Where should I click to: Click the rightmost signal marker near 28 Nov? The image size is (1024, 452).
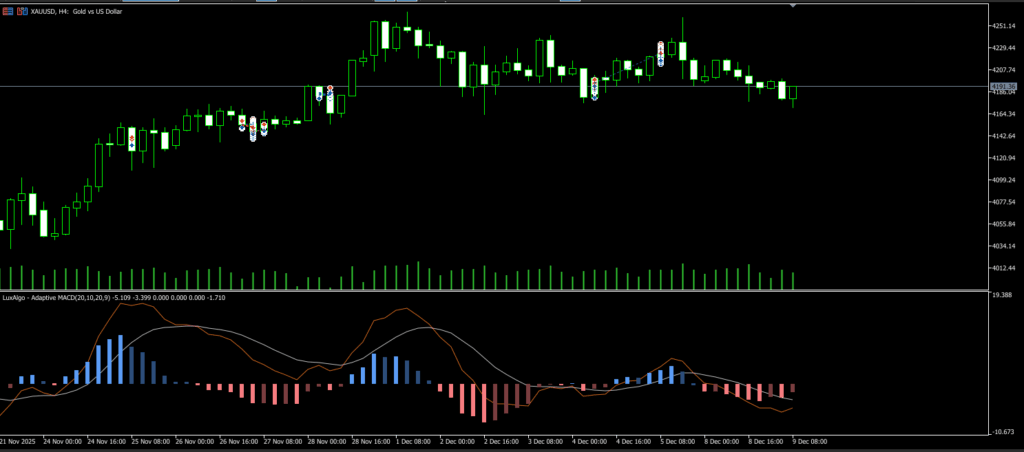click(x=330, y=95)
